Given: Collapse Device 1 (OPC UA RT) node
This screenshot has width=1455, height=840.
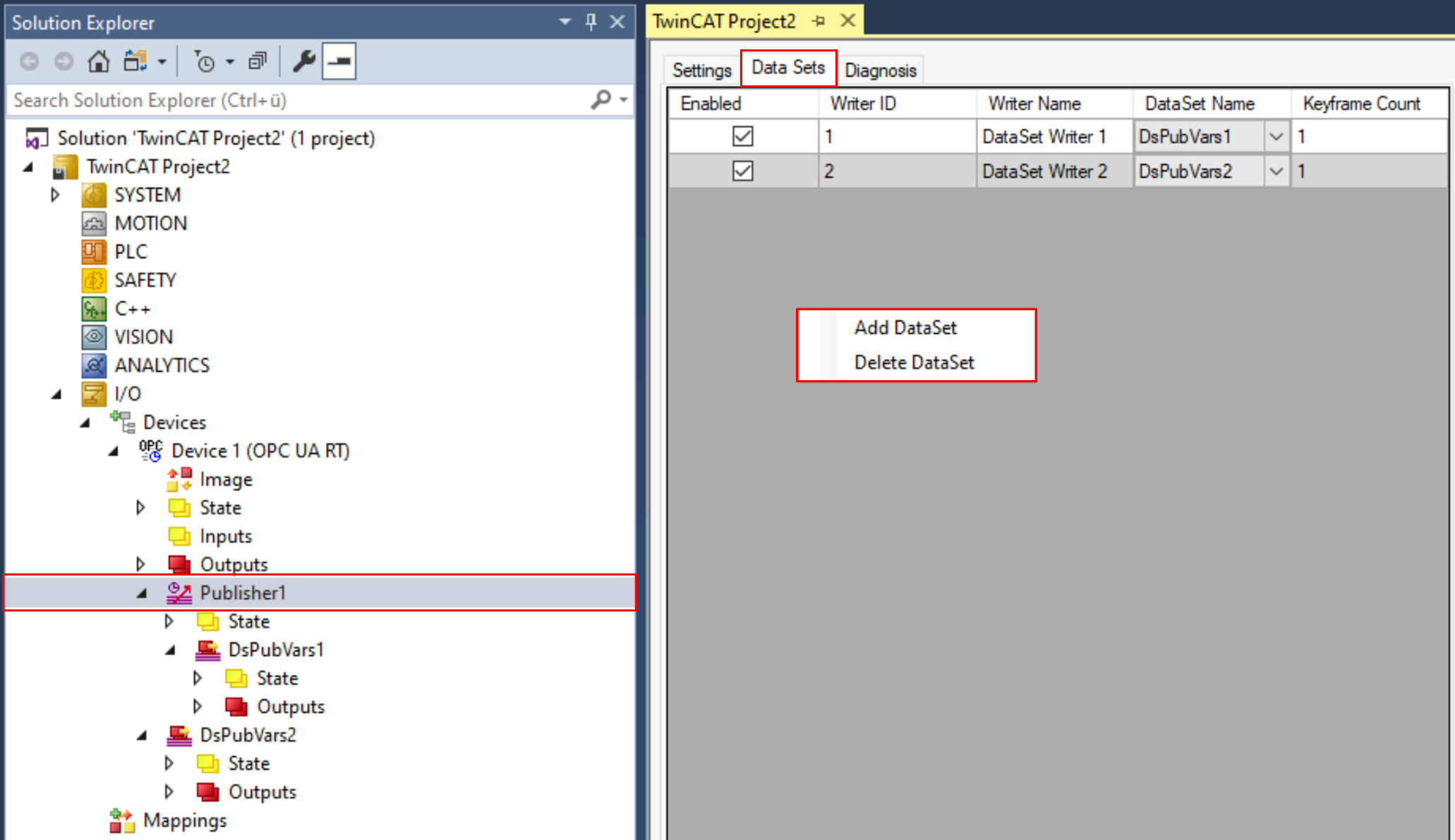Looking at the screenshot, I should pyautogui.click(x=114, y=451).
